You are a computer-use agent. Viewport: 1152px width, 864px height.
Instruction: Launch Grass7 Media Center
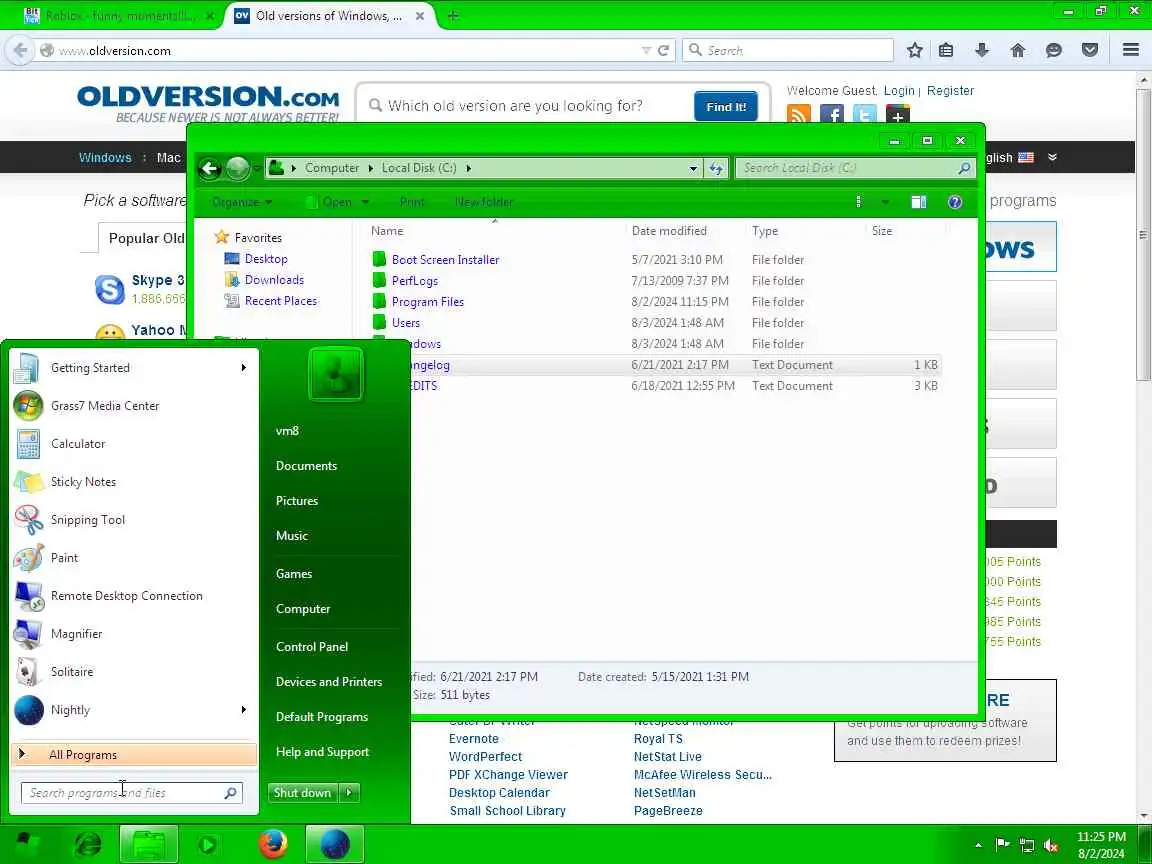tap(132, 406)
